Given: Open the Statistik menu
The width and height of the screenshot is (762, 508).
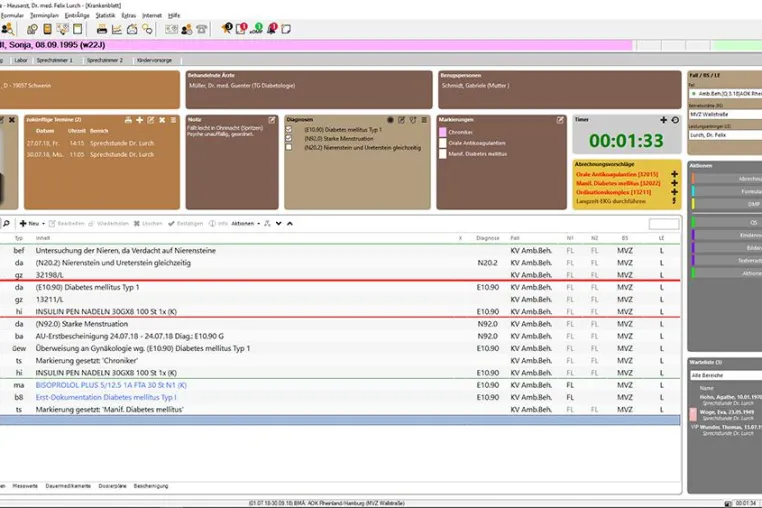Looking at the screenshot, I should (105, 16).
